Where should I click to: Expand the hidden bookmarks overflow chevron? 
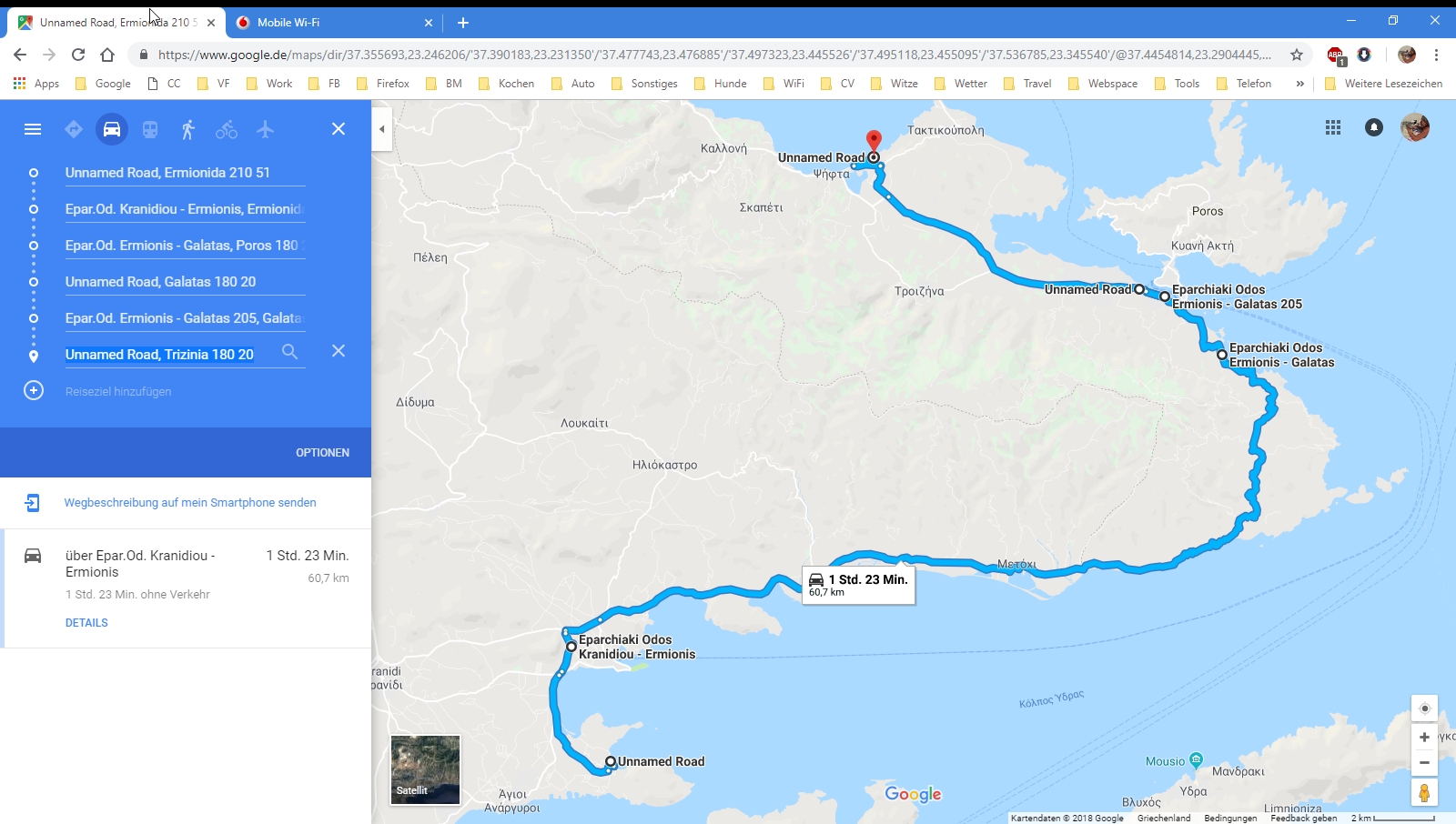click(1299, 84)
